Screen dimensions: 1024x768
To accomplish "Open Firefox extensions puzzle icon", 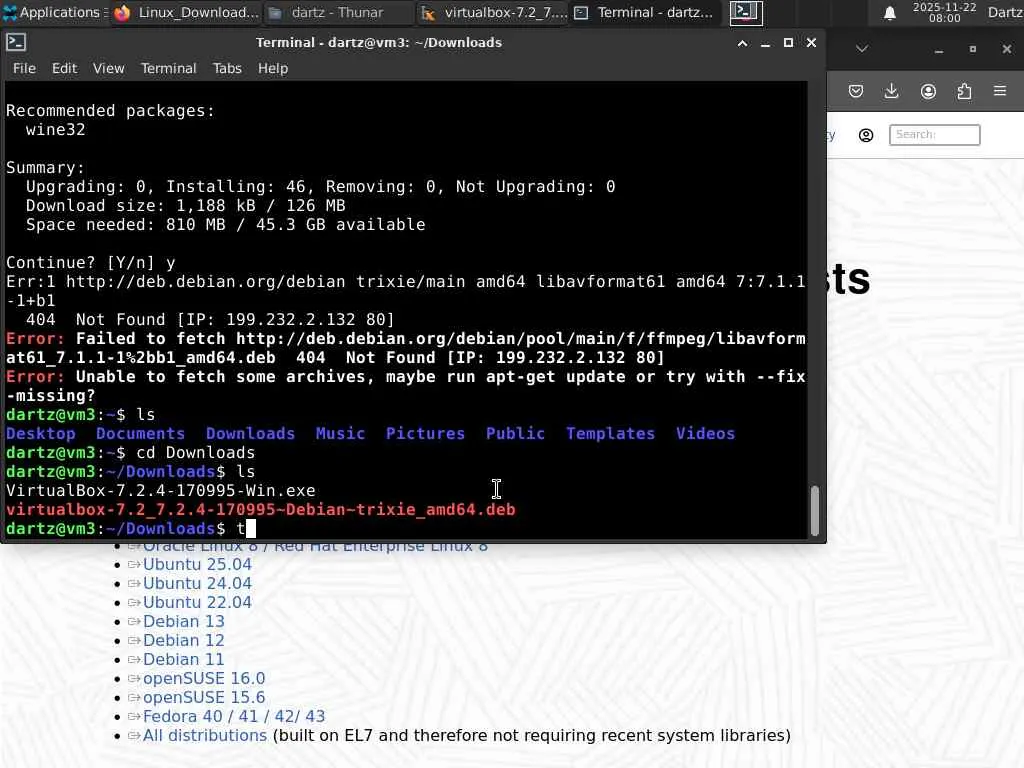I will (964, 91).
